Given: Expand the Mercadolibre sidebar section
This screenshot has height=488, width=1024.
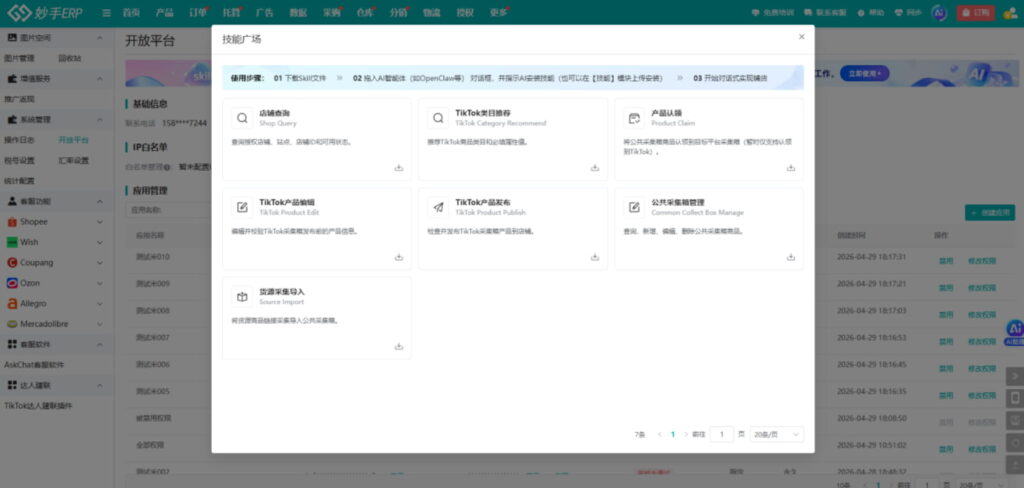Looking at the screenshot, I should click(x=100, y=324).
